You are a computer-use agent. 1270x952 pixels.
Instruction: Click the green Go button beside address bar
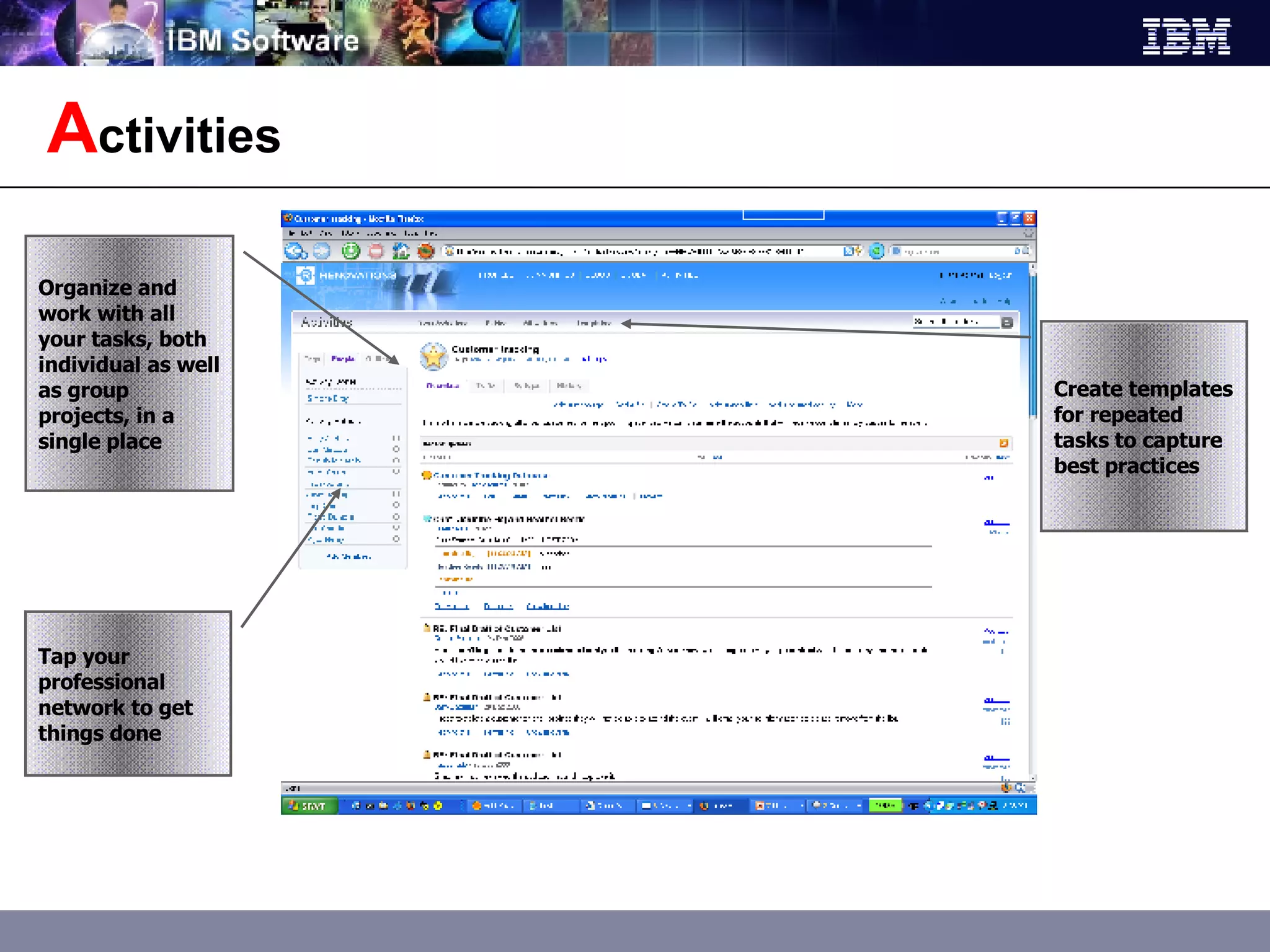tap(876, 251)
